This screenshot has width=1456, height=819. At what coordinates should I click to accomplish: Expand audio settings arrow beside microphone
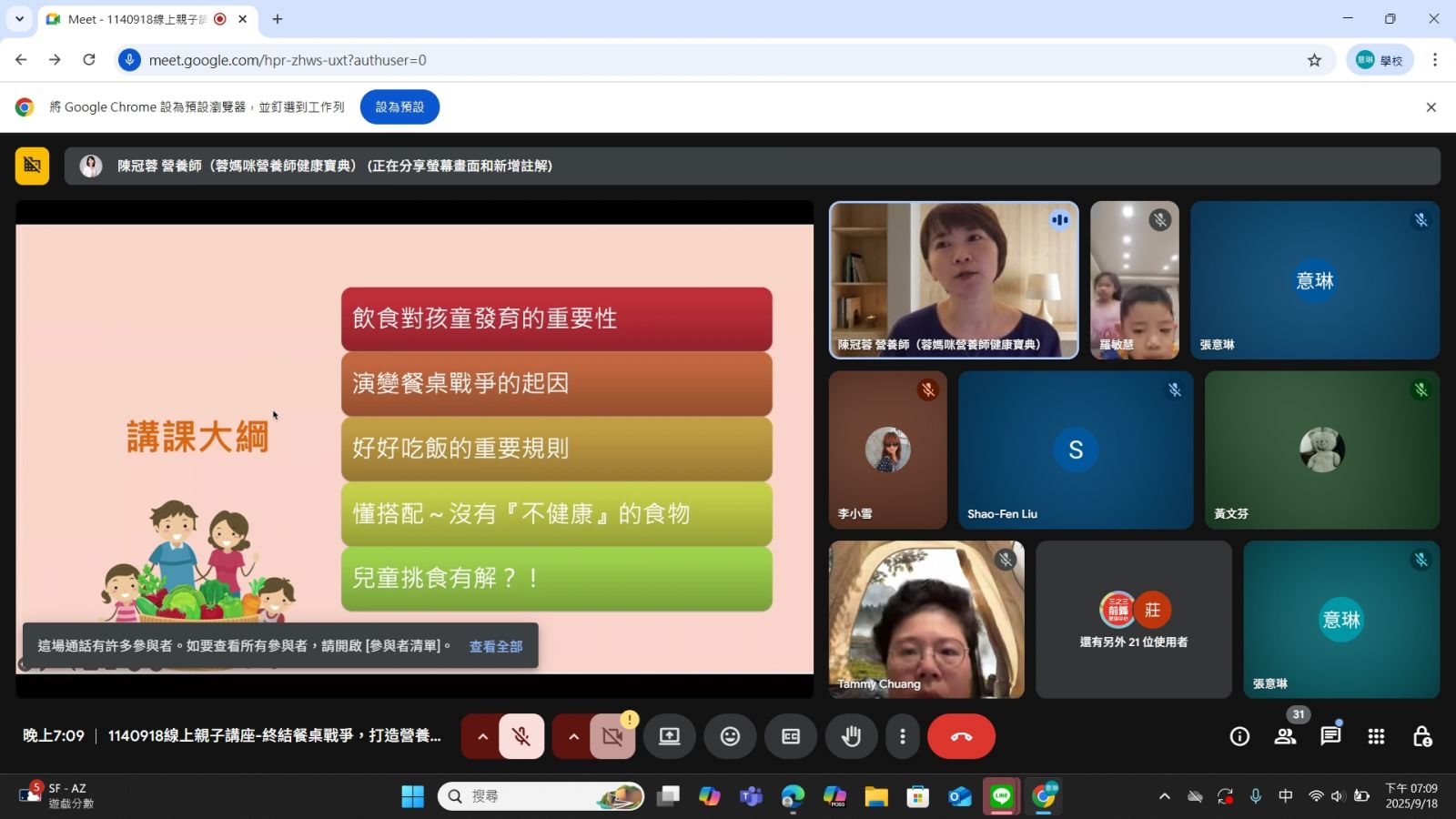[x=482, y=736]
